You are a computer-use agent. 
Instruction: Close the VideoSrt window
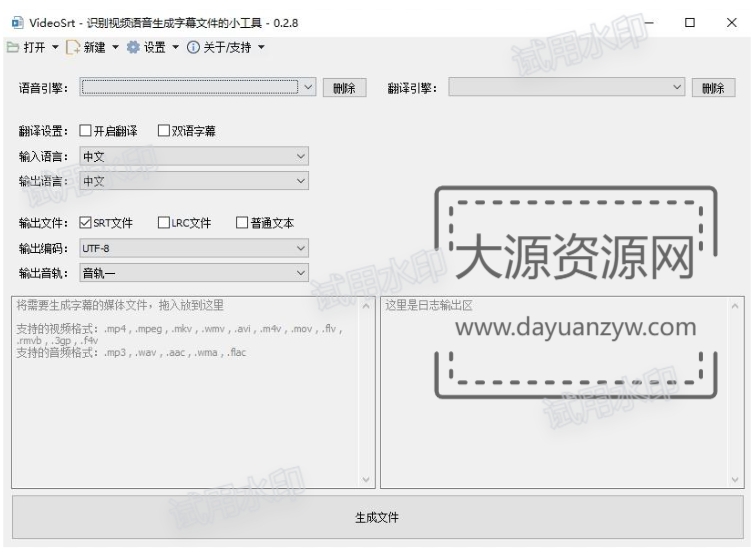(731, 23)
